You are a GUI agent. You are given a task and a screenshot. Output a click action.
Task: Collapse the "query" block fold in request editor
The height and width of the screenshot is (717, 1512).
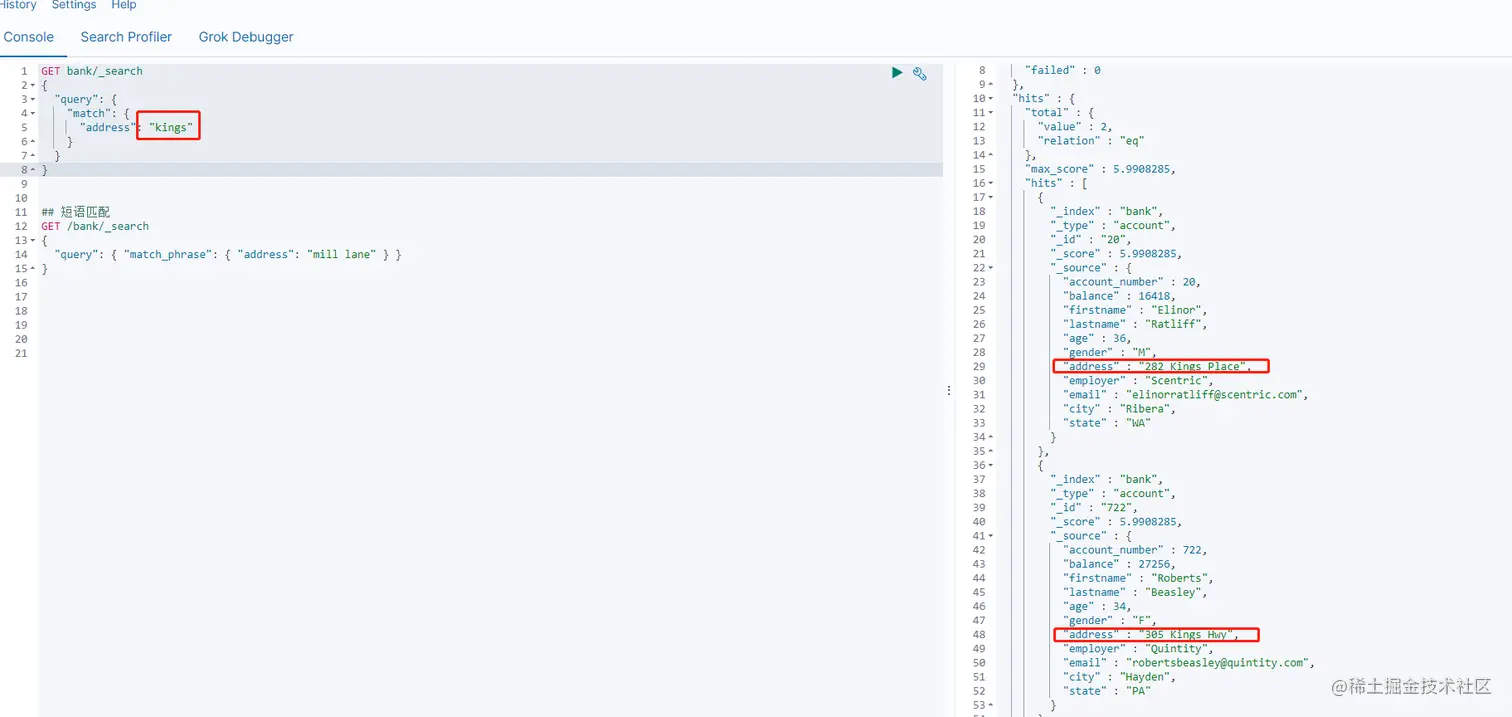click(x=33, y=100)
